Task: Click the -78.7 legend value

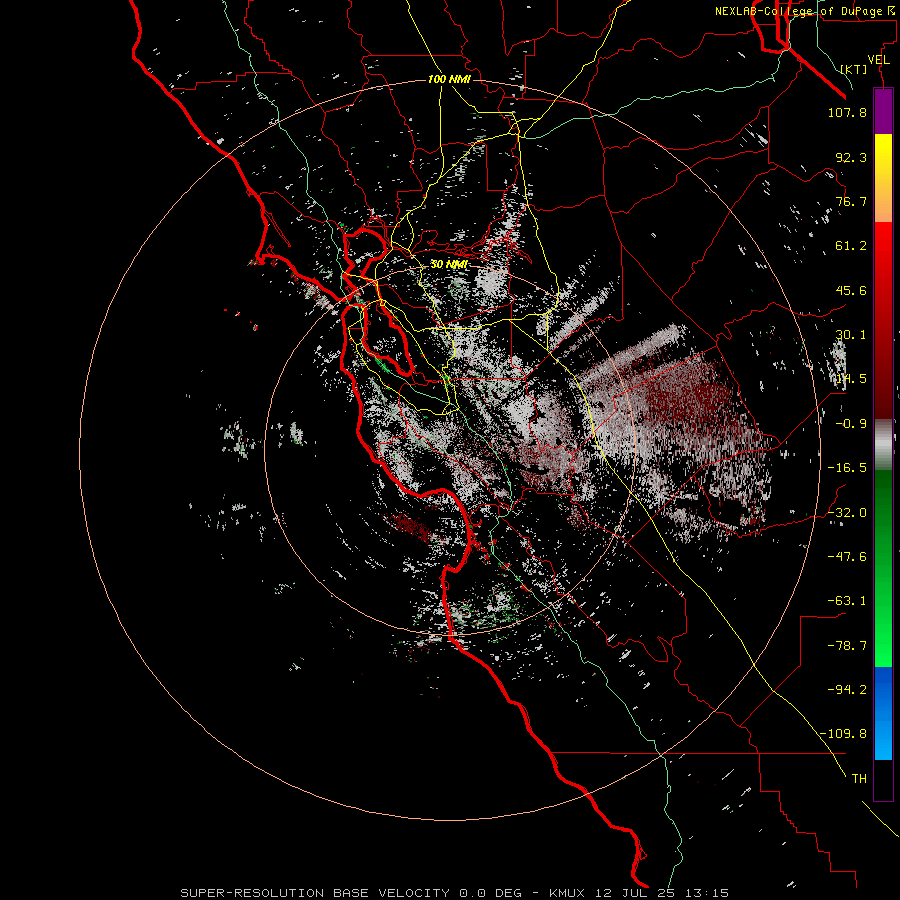Action: (847, 646)
